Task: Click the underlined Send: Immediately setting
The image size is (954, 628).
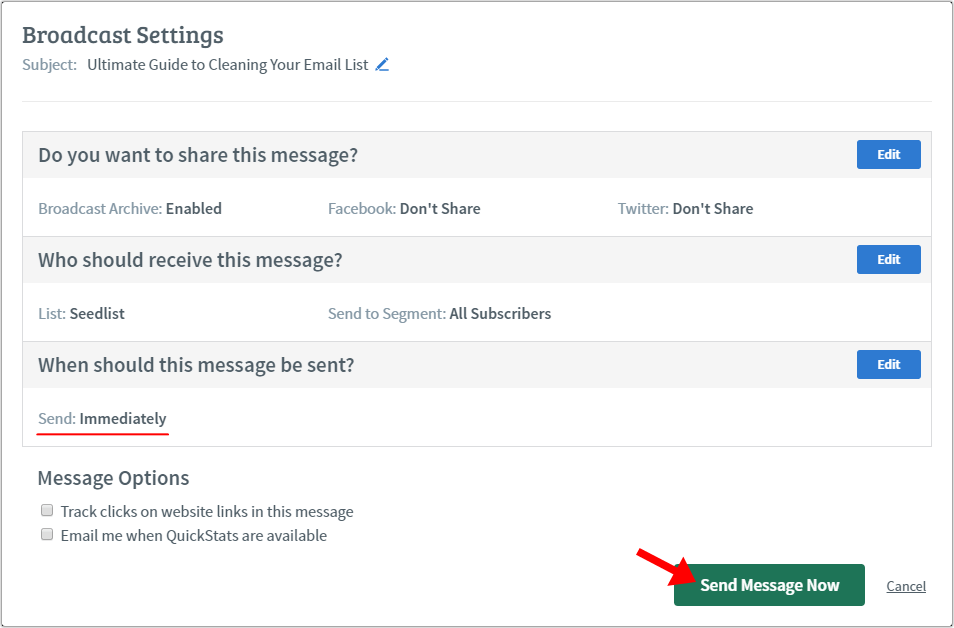Action: click(x=102, y=419)
